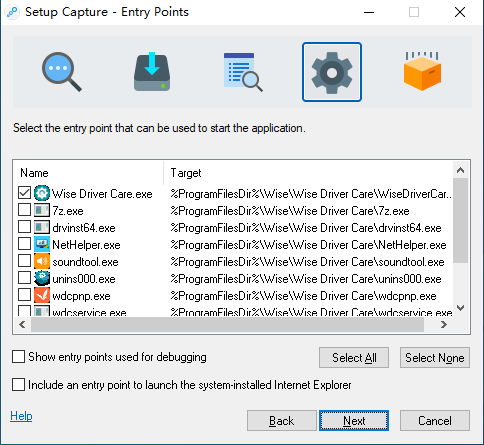The image size is (484, 445).
Task: Click the install-to-disk download step icon
Action: (x=152, y=72)
